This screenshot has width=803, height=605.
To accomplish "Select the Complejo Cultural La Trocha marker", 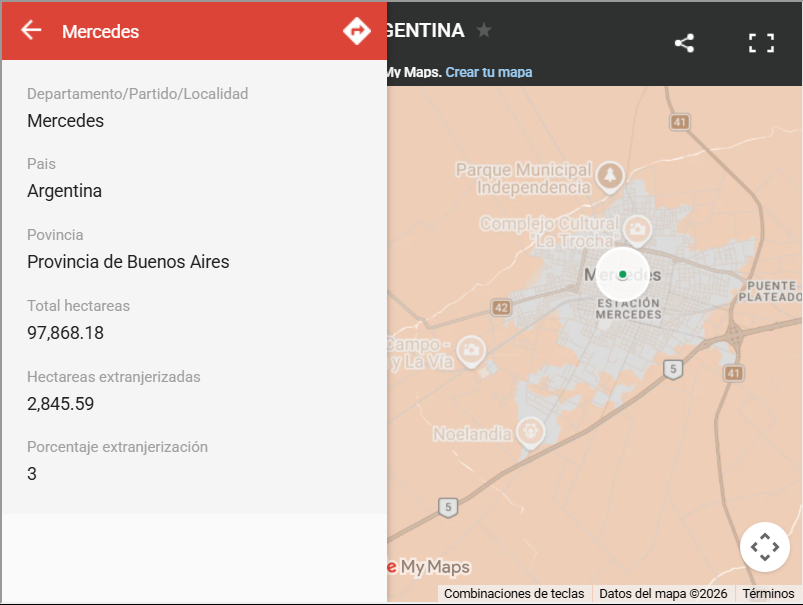I will click(637, 230).
